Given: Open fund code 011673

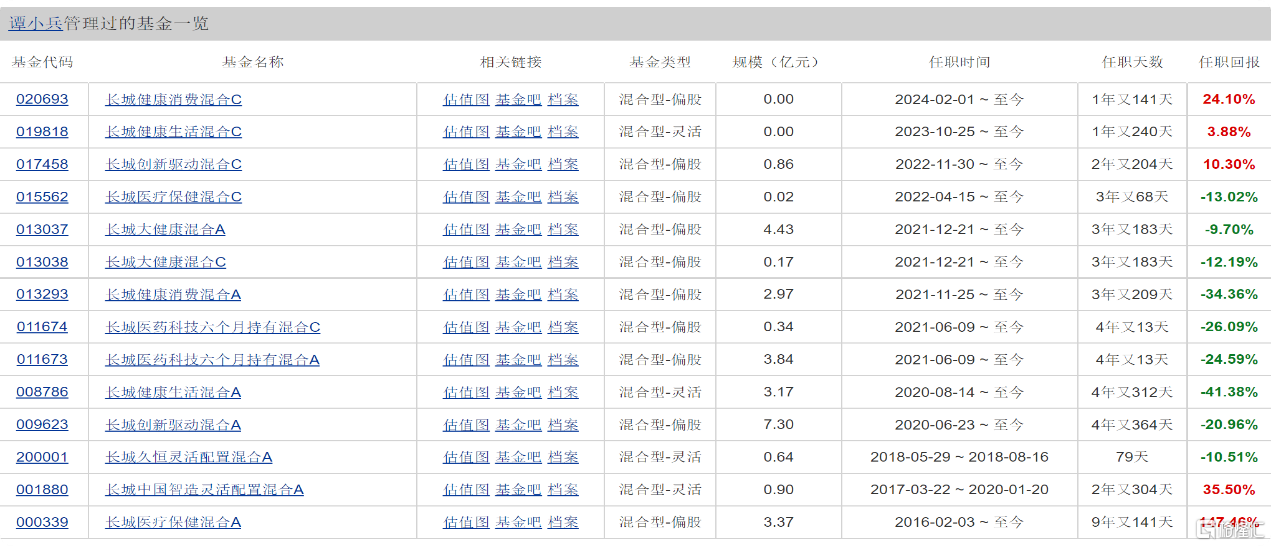Looking at the screenshot, I should (x=42, y=359).
